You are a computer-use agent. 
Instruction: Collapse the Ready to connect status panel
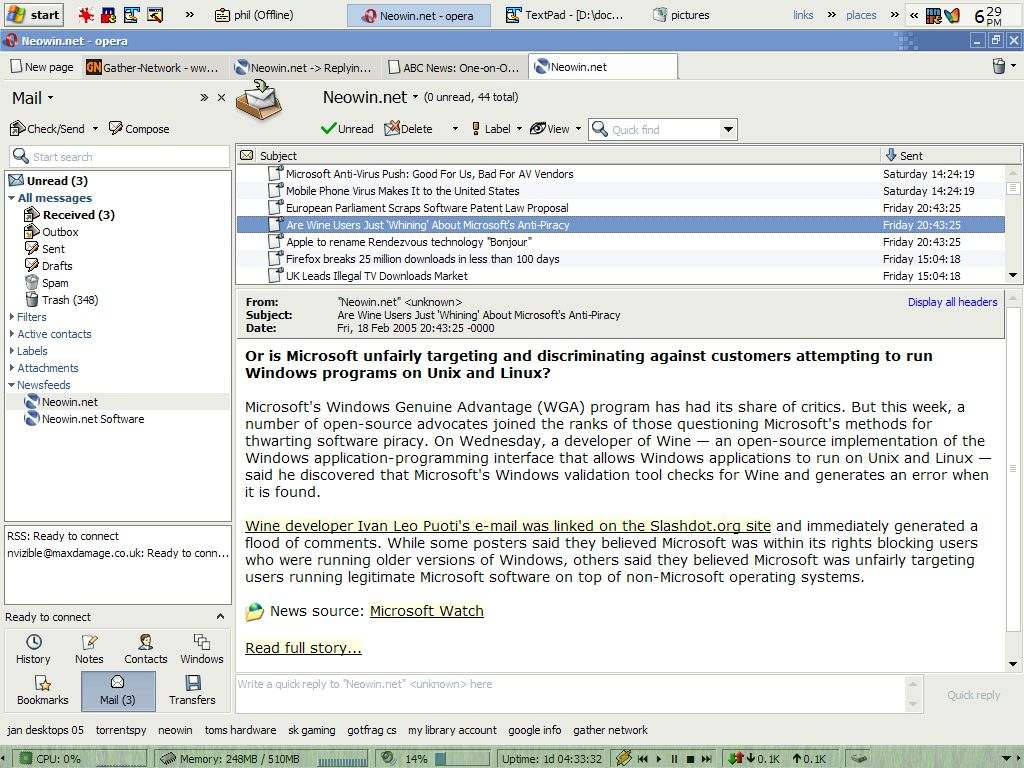pyautogui.click(x=220, y=616)
